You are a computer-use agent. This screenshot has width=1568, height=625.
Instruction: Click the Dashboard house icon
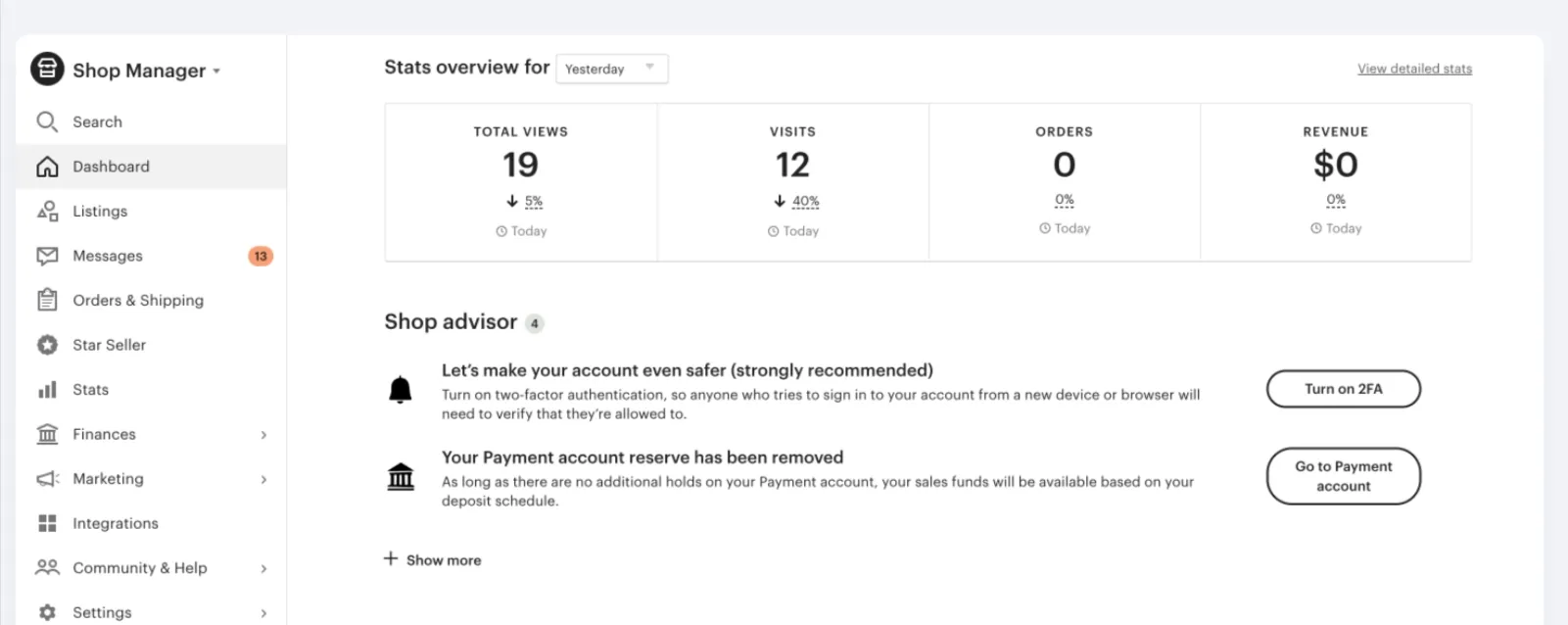47,167
